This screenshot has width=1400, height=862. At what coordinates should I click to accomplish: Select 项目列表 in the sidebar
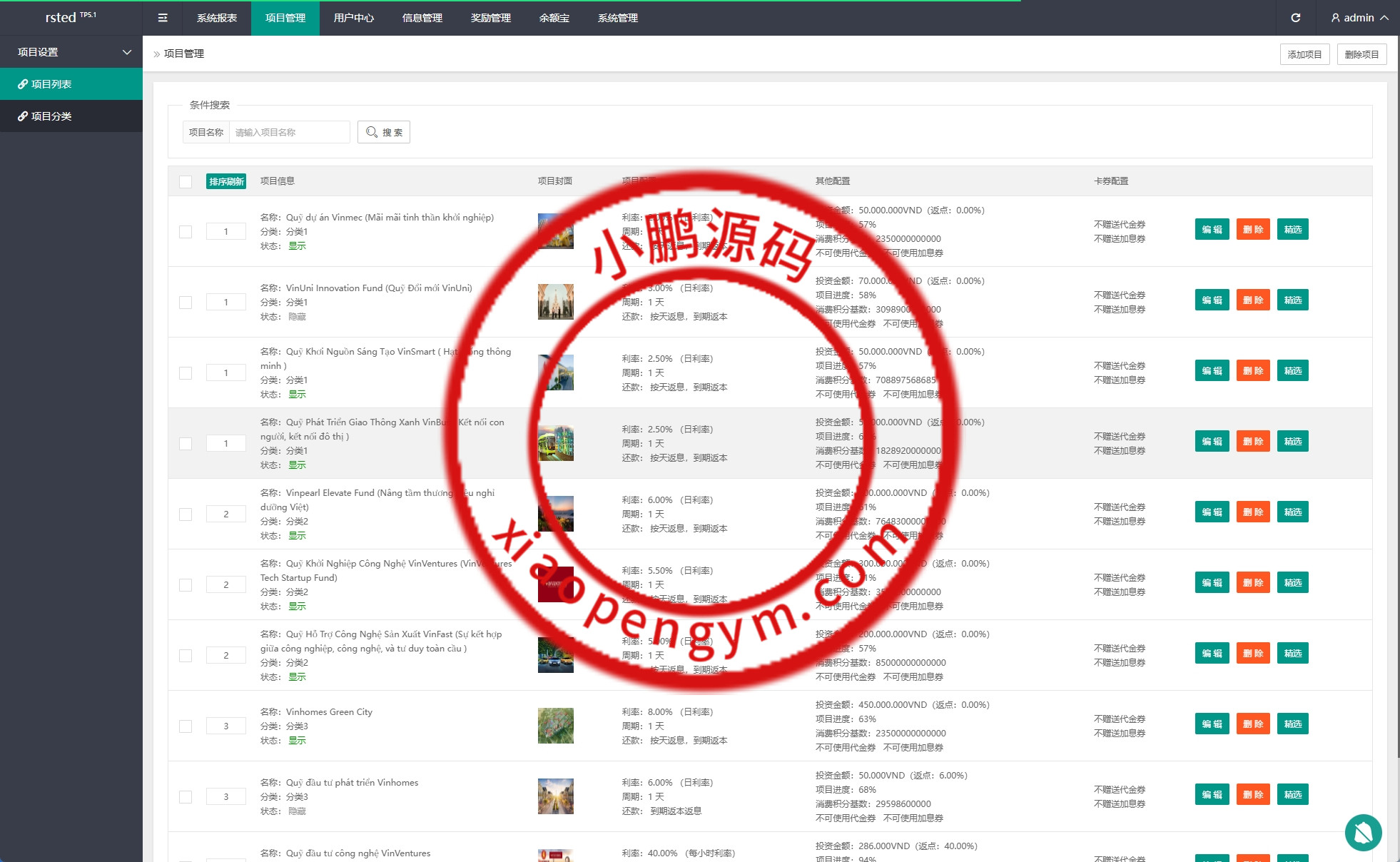click(x=71, y=84)
